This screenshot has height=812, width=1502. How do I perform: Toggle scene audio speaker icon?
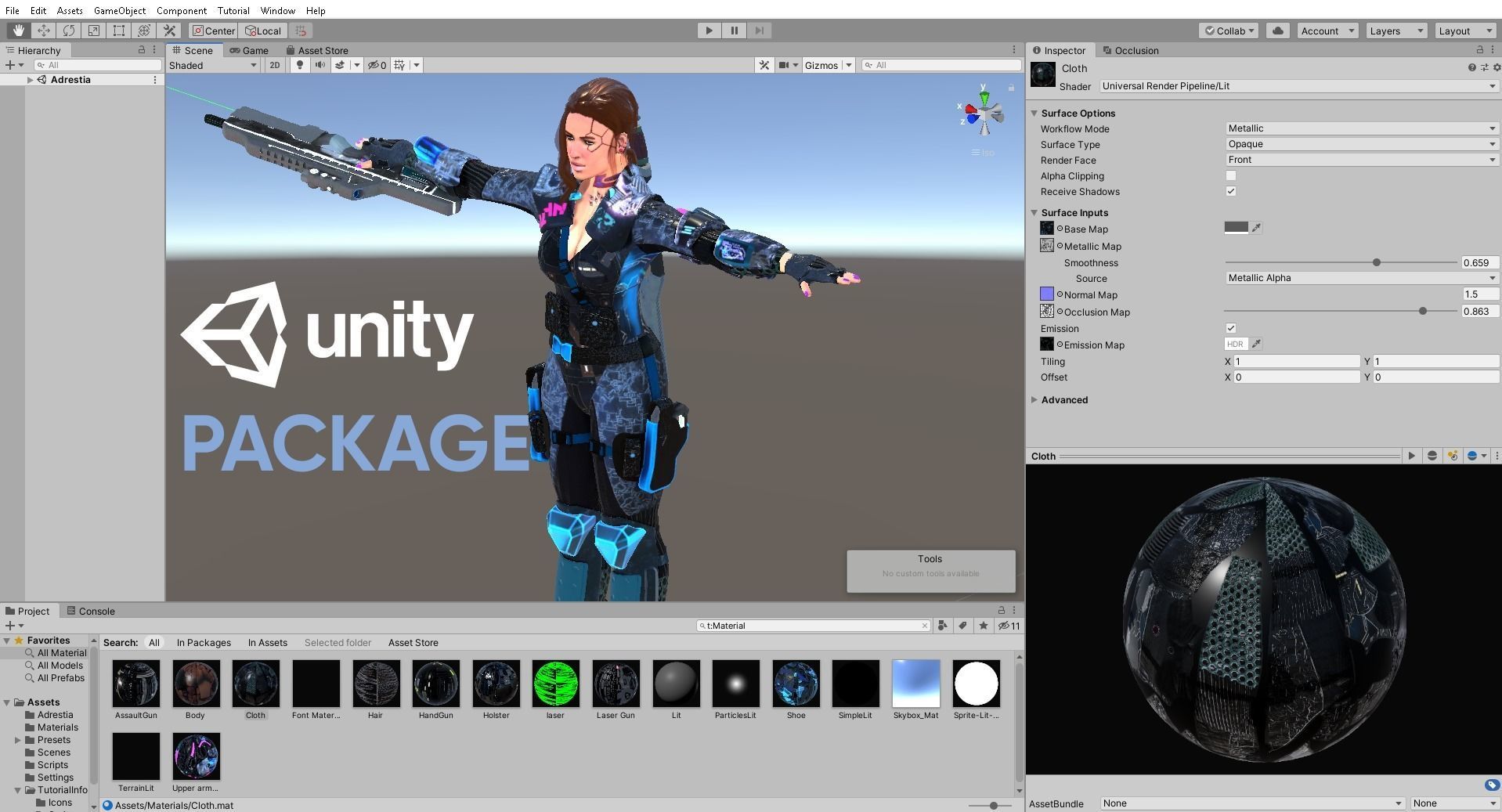tap(320, 65)
